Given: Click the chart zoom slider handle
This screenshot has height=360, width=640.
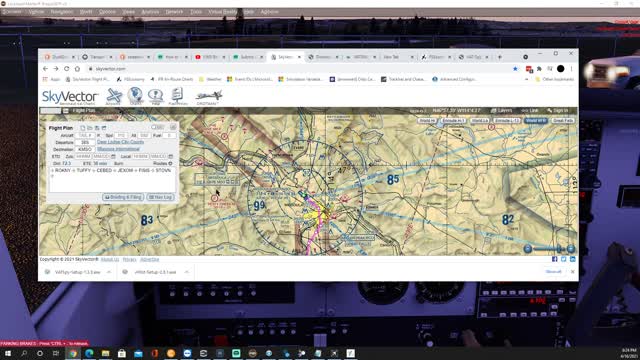Looking at the screenshot, I should click(560, 249).
